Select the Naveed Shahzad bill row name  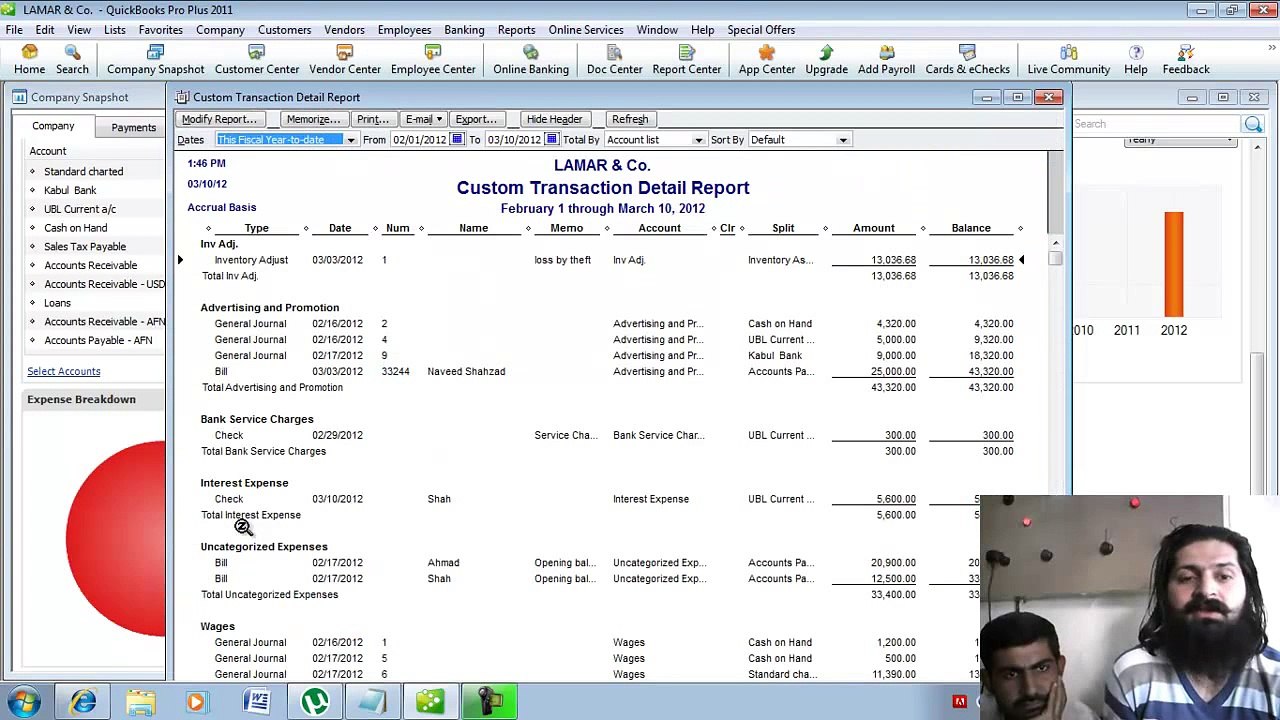(x=466, y=371)
